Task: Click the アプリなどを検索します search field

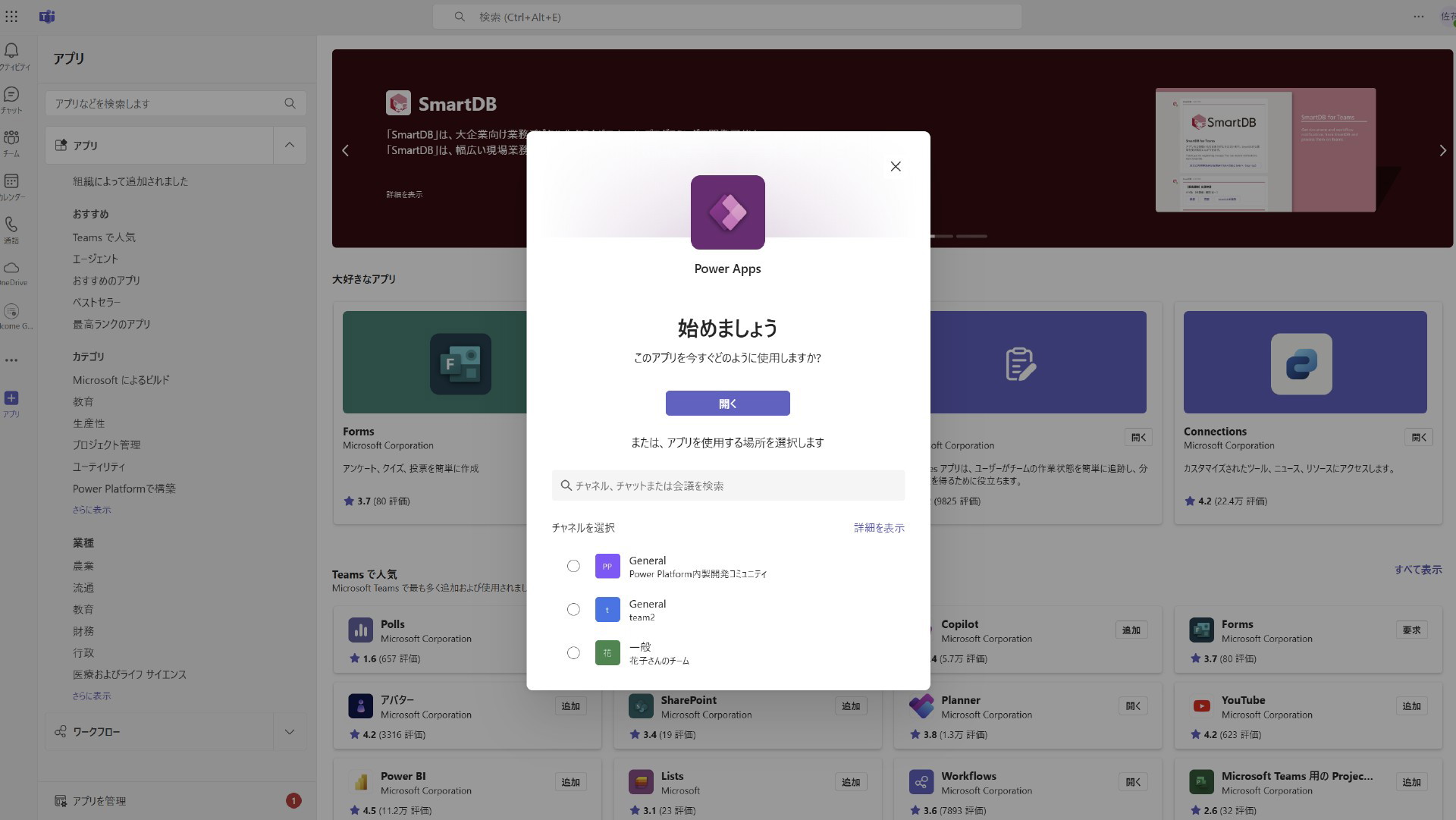Action: coord(176,103)
